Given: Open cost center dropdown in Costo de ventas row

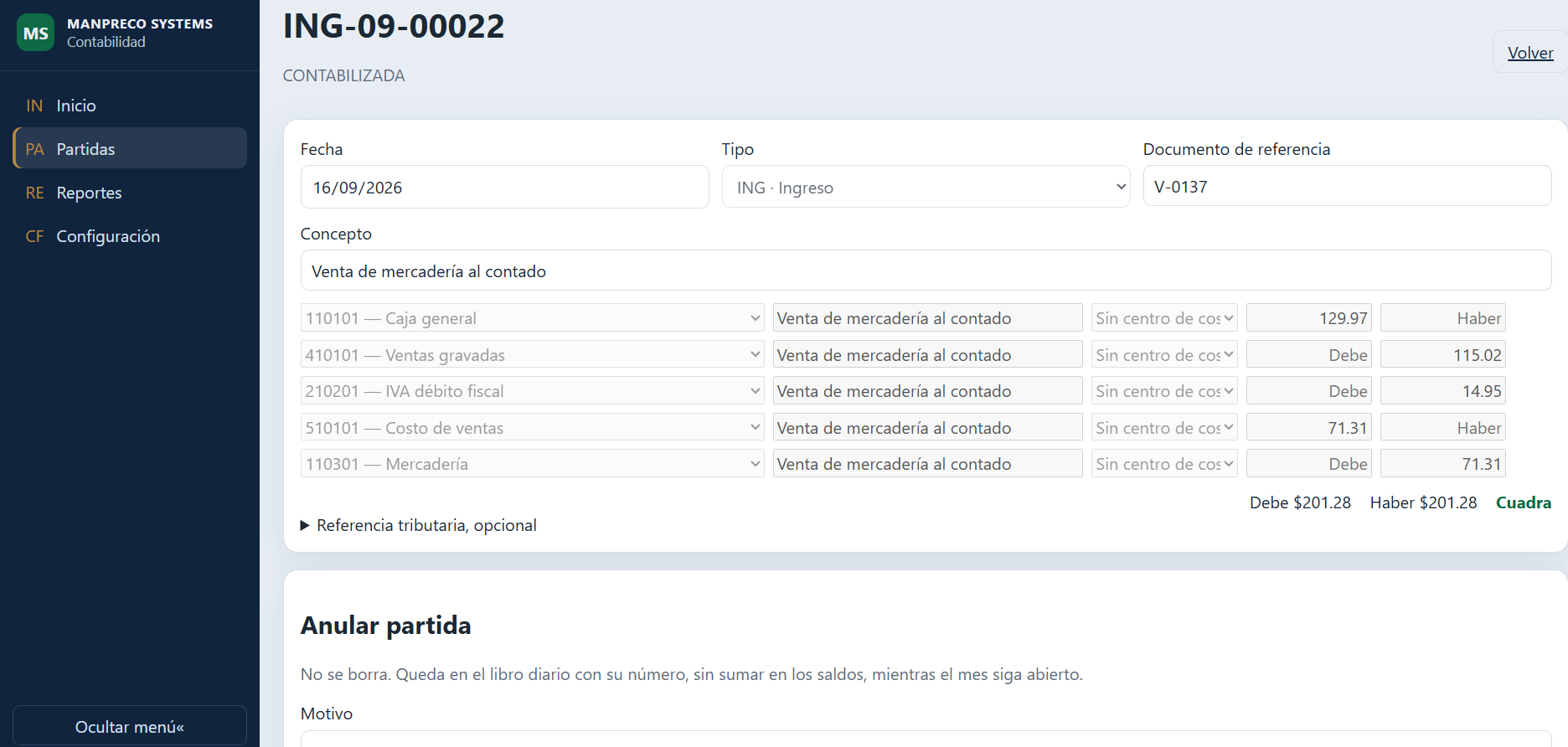Looking at the screenshot, I should tap(1164, 428).
